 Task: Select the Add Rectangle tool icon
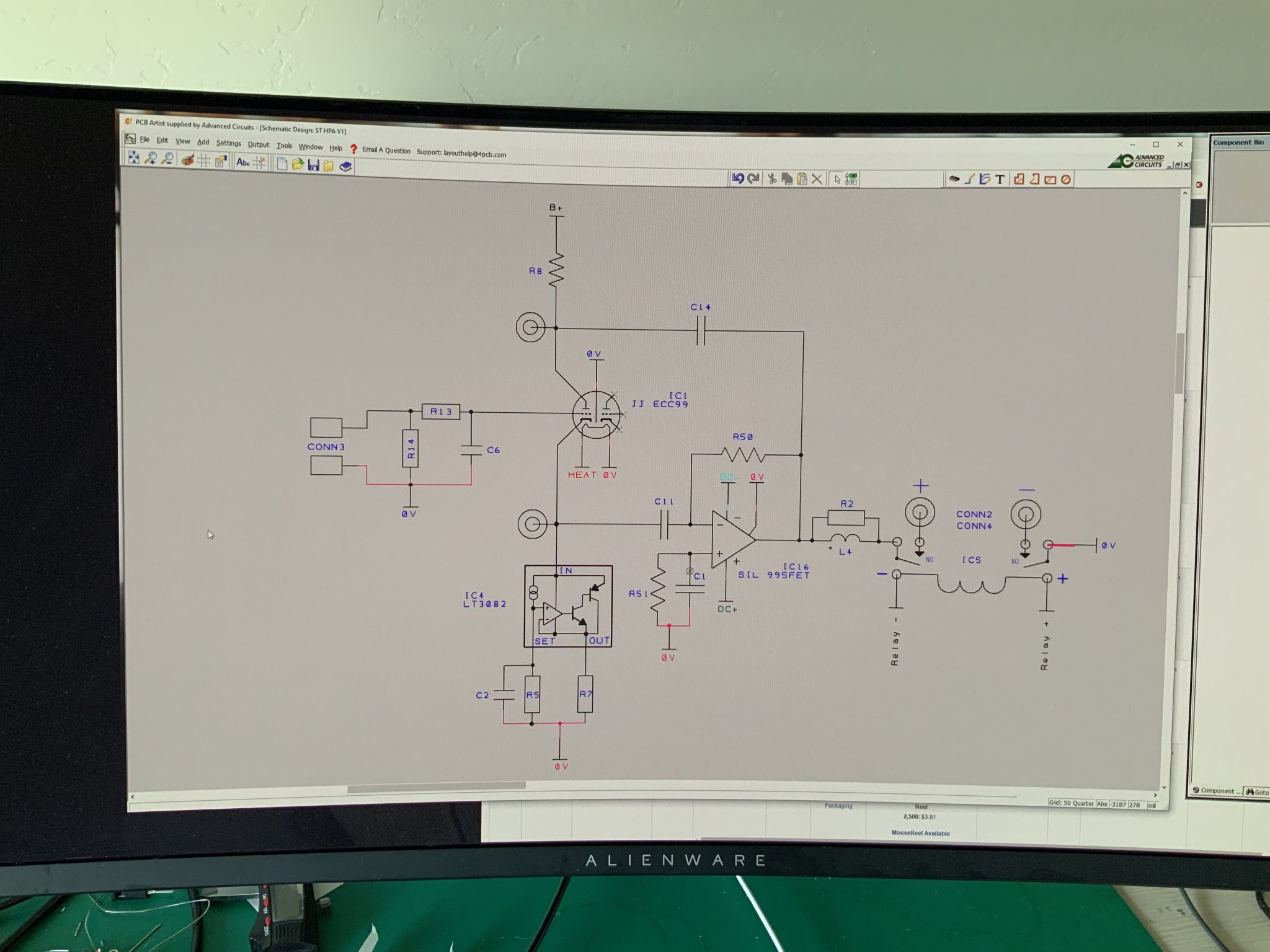tap(1050, 180)
